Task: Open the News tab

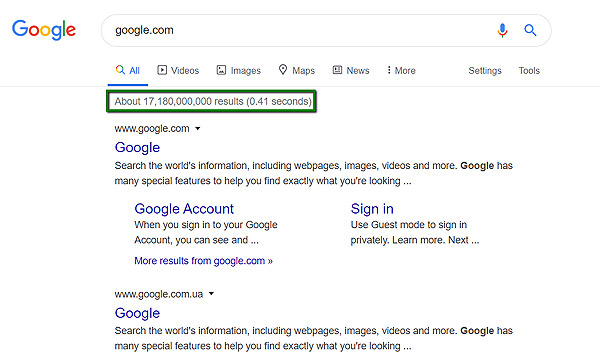Action: (x=351, y=70)
